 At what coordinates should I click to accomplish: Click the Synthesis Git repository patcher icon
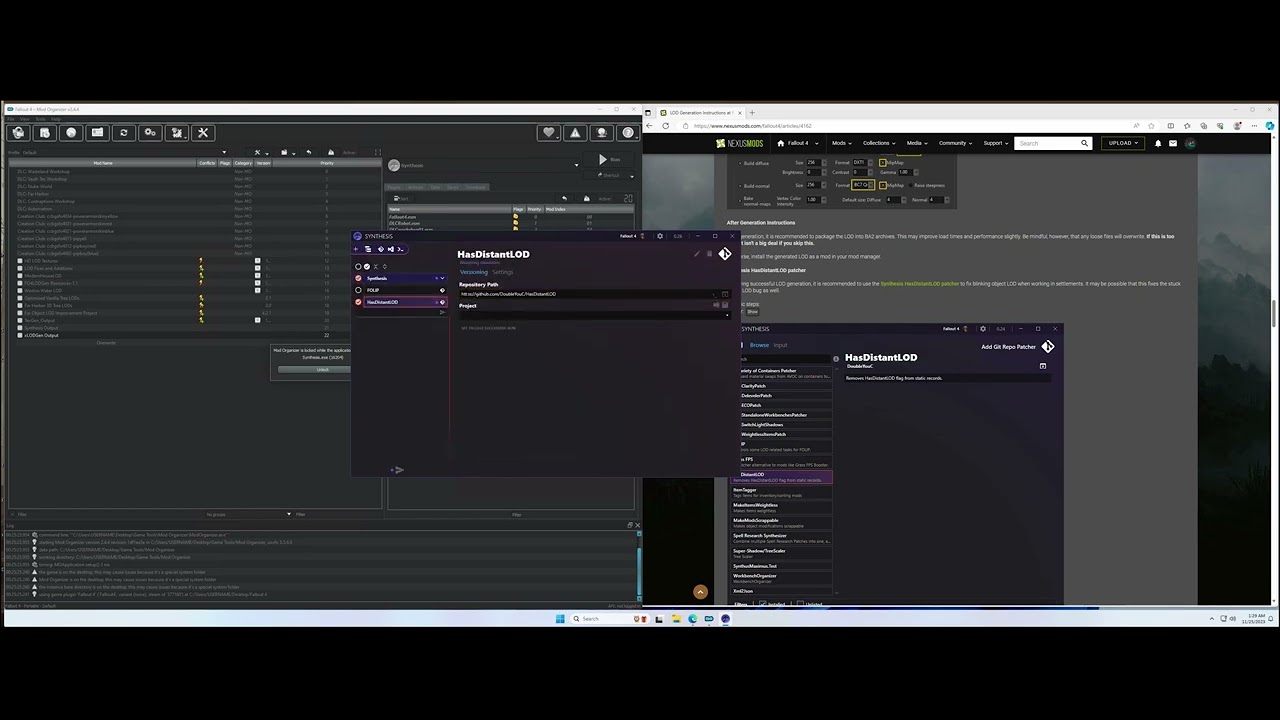pyautogui.click(x=380, y=249)
